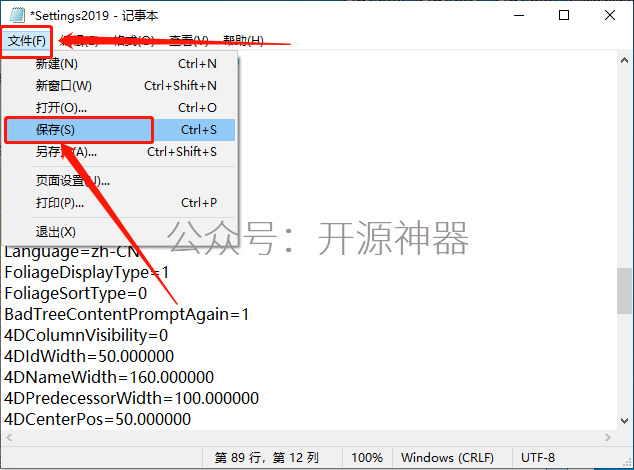Select 另存为(A)... menu entry
This screenshot has width=634, height=470.
coord(120,152)
